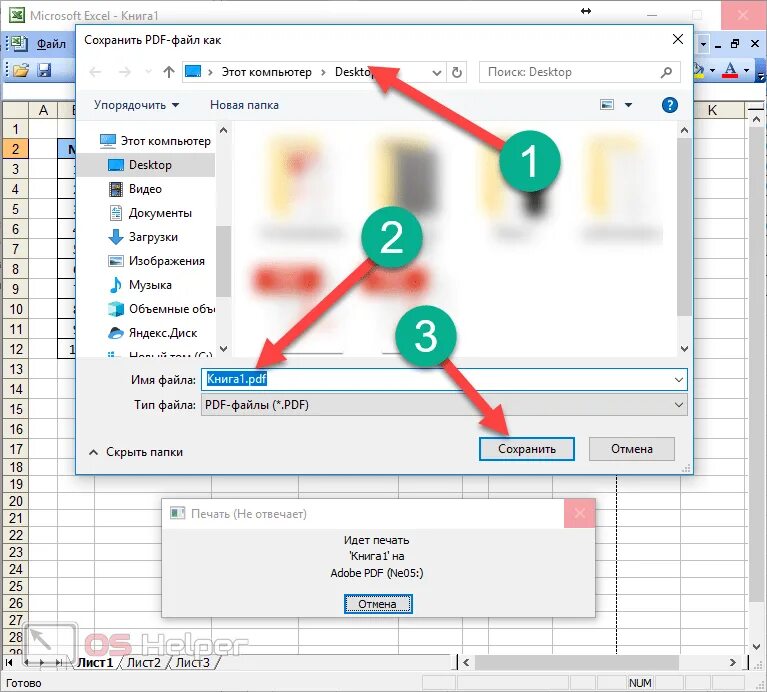Select Загрузки in the navigation pane
Screen dimensions: 767x692
point(146,237)
